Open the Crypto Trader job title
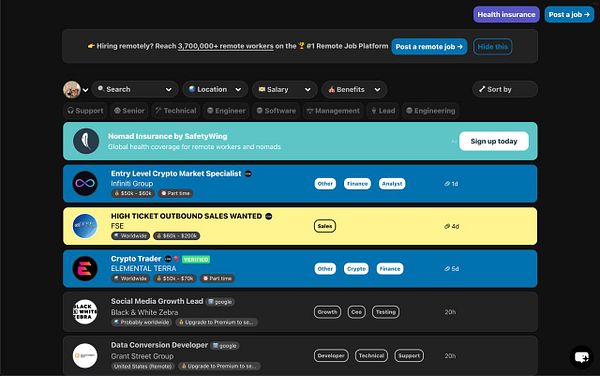 (x=136, y=259)
